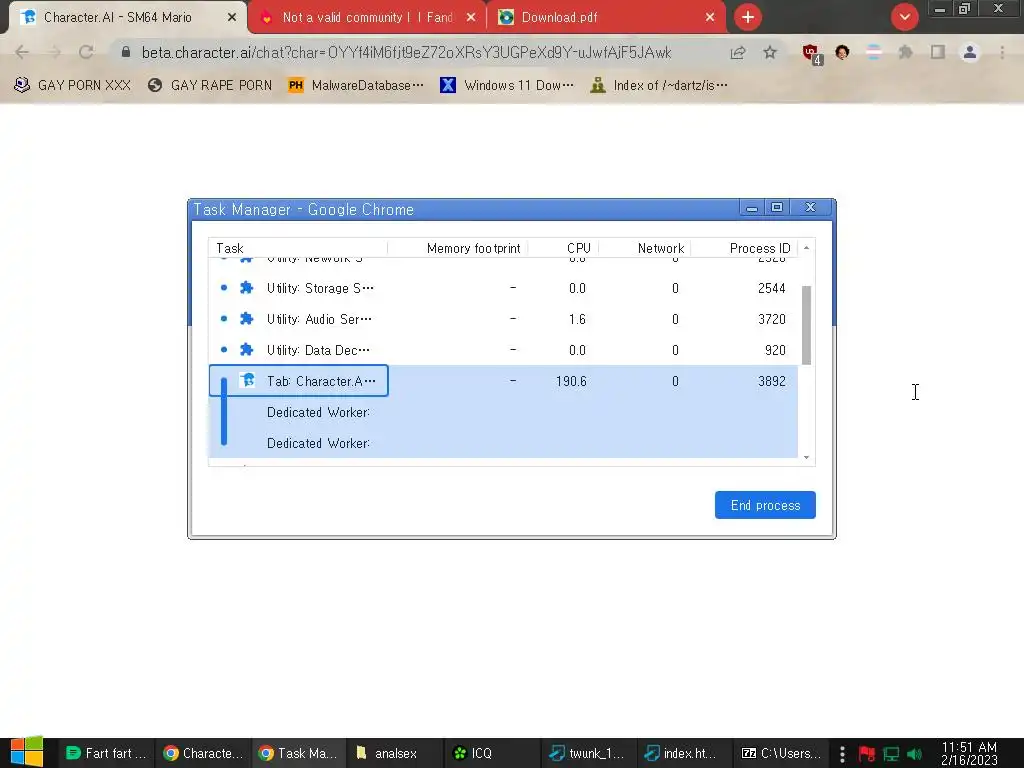The height and width of the screenshot is (768, 1024).
Task: Open MalwareDatabase bookmark
Action: 356,85
